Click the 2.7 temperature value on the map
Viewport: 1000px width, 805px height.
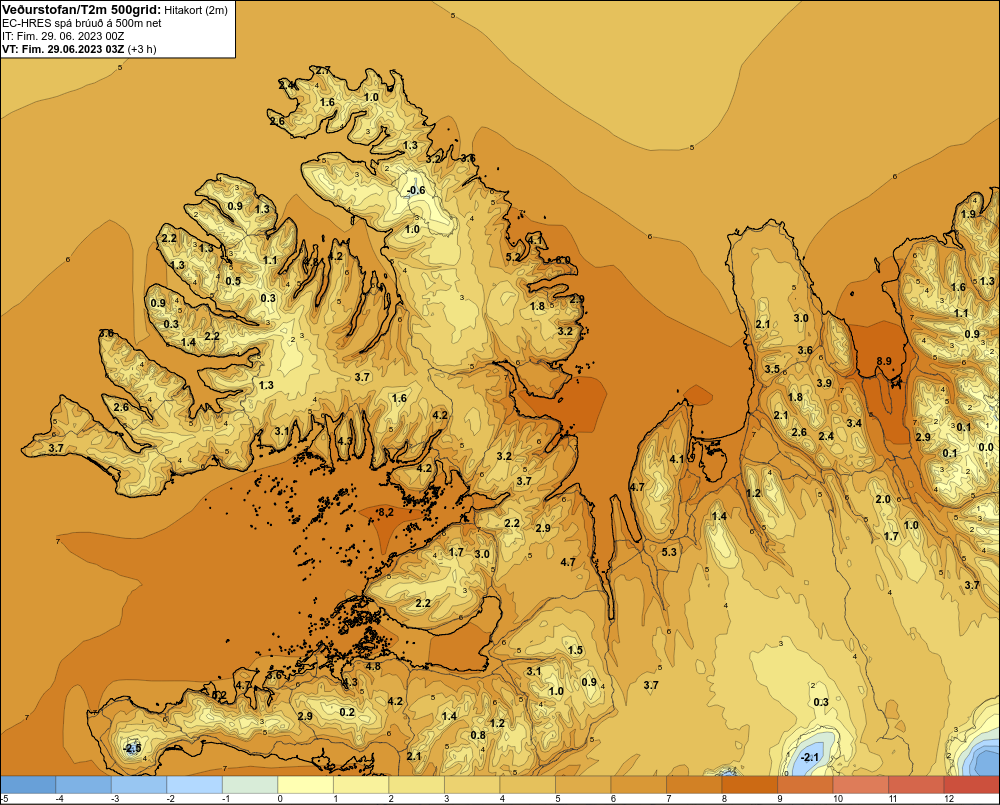coord(323,70)
